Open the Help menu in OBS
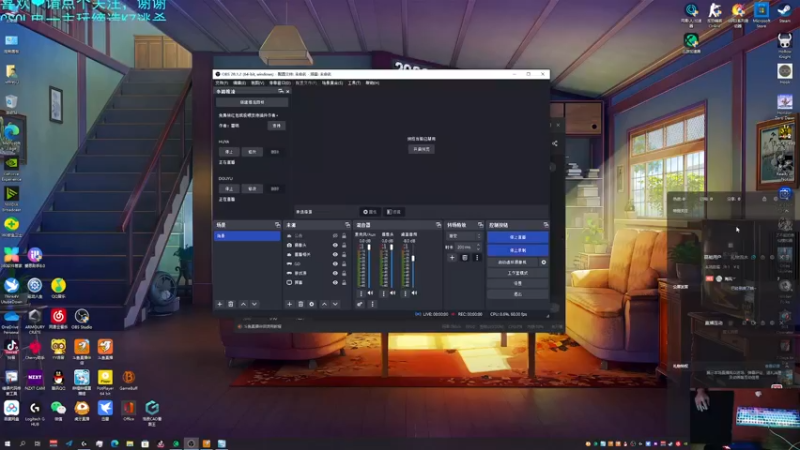Screen dimensions: 800x450 point(372,83)
